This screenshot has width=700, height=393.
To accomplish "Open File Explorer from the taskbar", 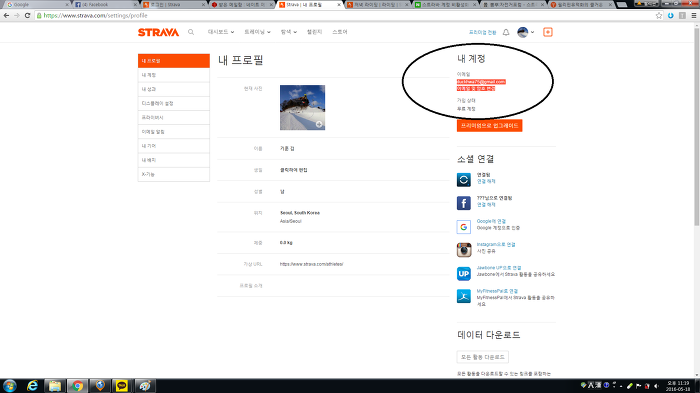I will 55,385.
